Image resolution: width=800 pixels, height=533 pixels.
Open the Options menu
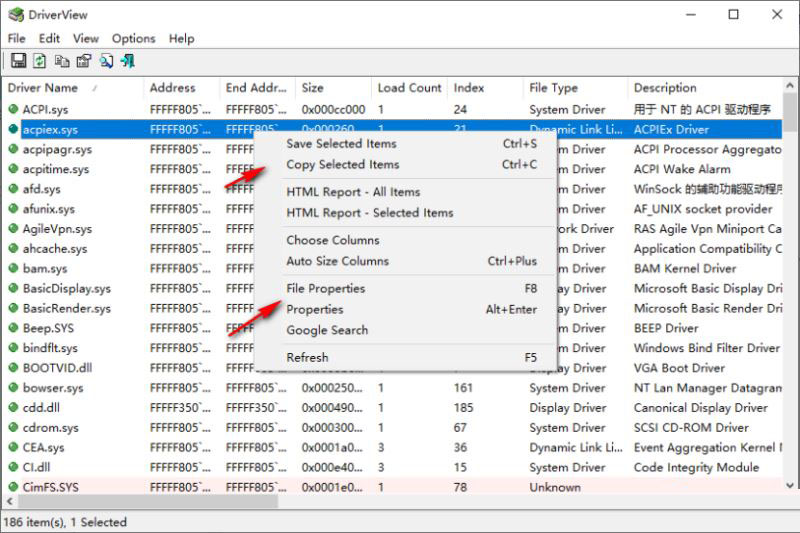pos(133,39)
